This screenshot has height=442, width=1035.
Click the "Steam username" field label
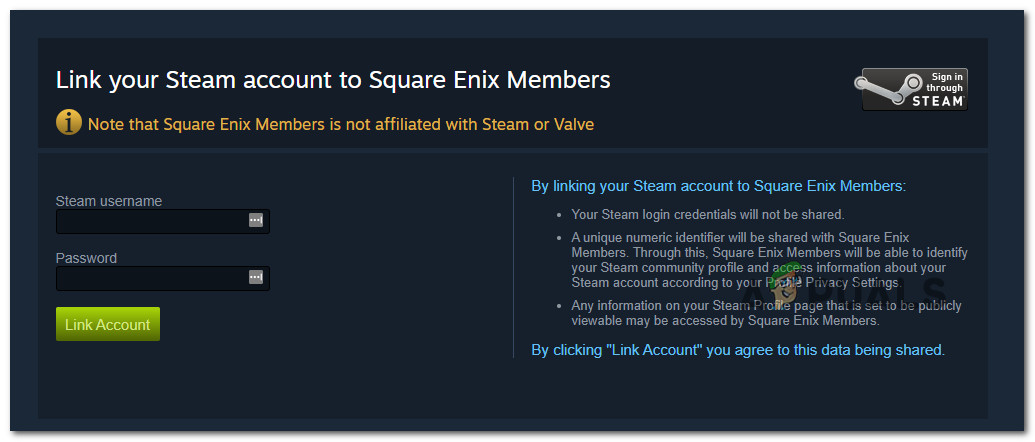point(108,201)
